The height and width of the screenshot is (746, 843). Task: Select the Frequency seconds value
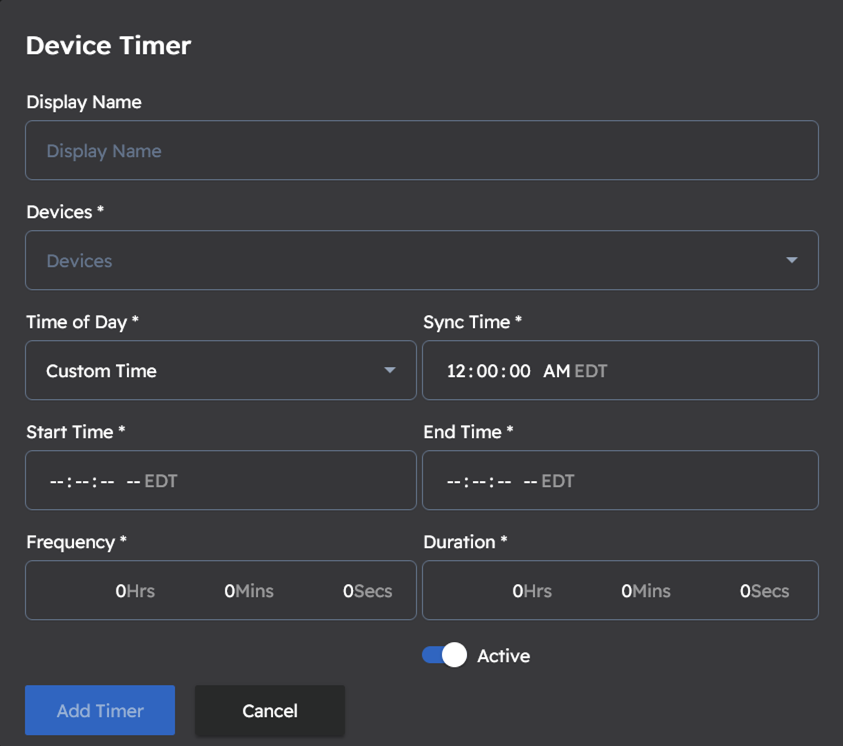[346, 590]
